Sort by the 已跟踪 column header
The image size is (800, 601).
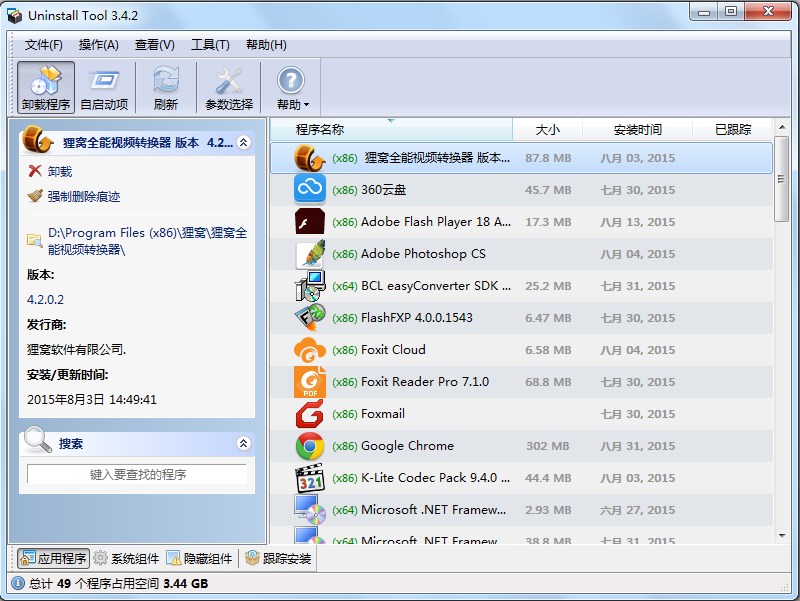coord(733,130)
